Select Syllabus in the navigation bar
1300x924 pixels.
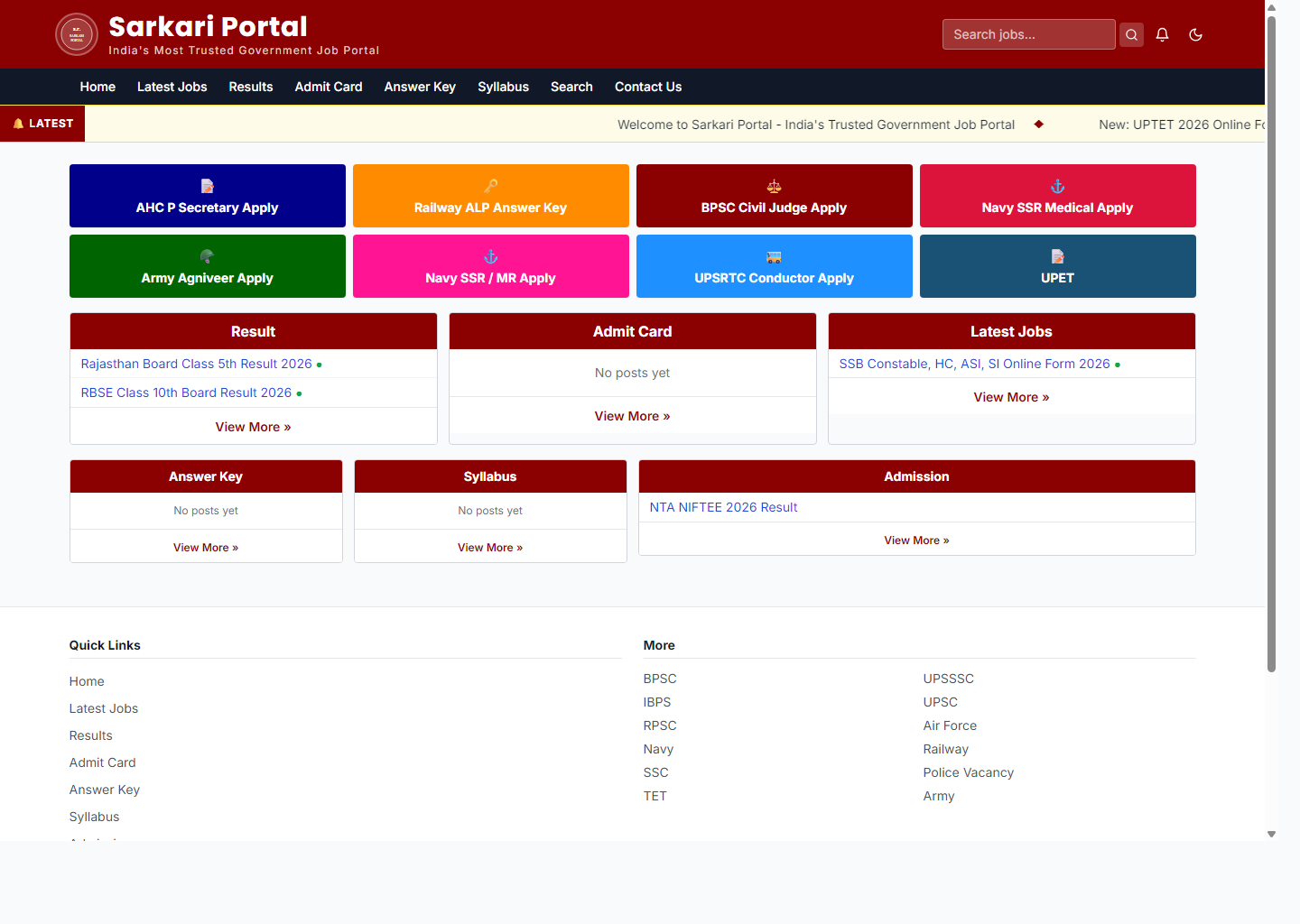click(x=503, y=87)
